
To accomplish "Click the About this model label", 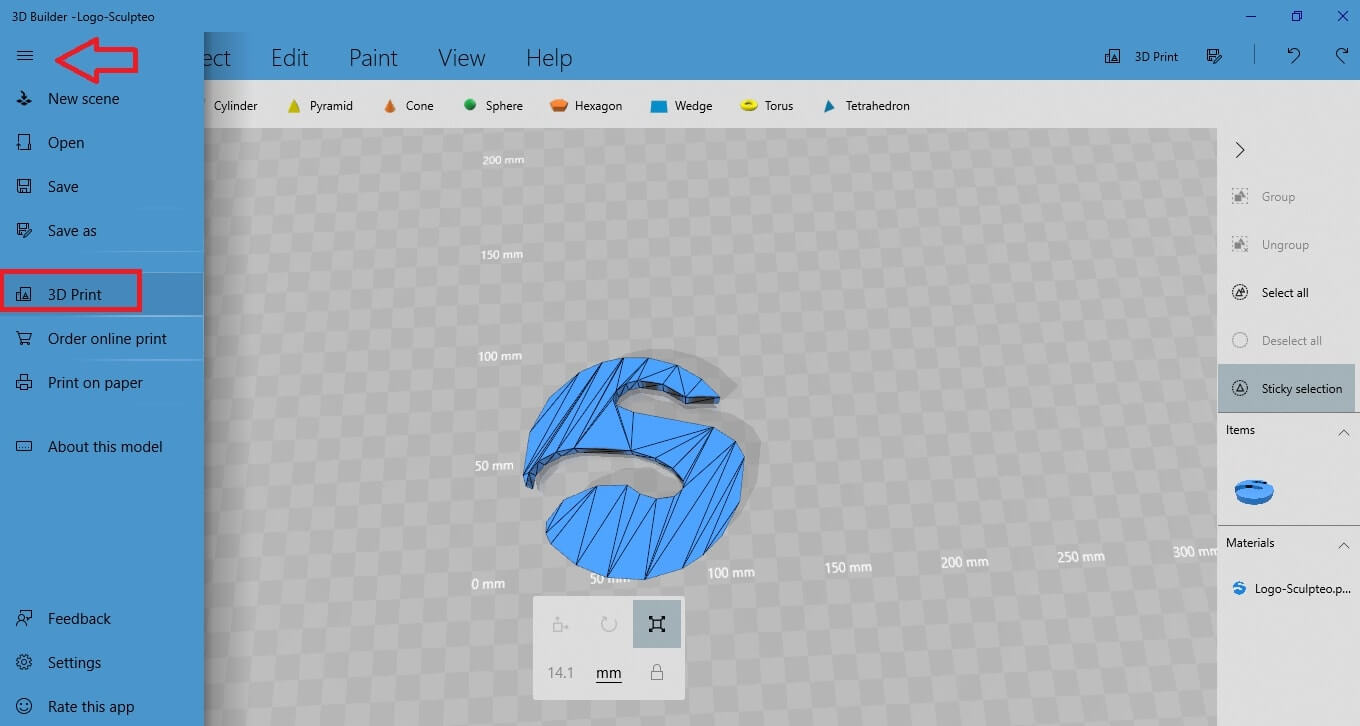I will tap(105, 447).
